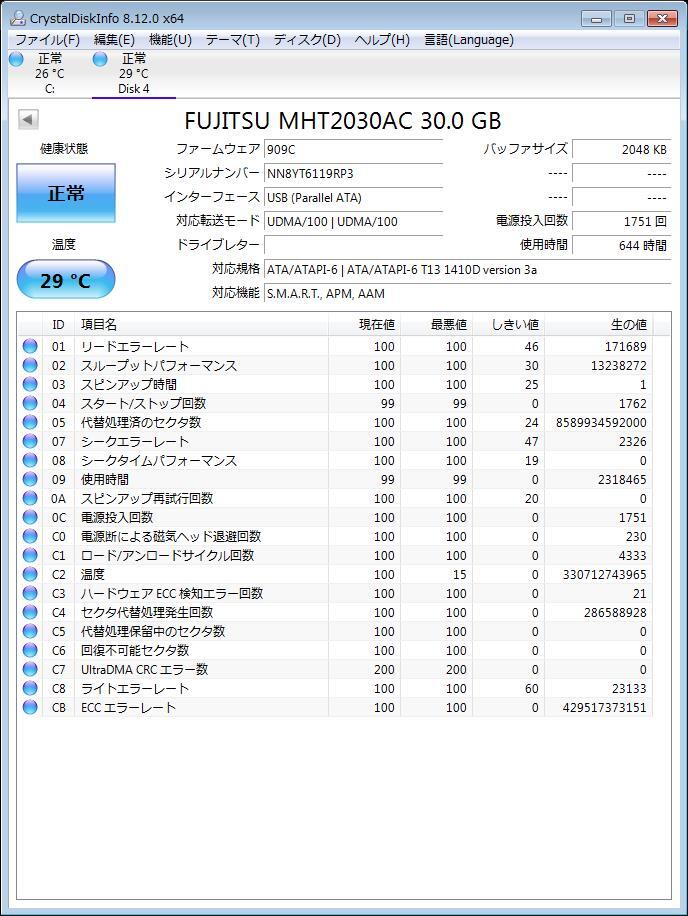This screenshot has height=916, width=688.
Task: Click raw value 429517373151
Action: [604, 707]
